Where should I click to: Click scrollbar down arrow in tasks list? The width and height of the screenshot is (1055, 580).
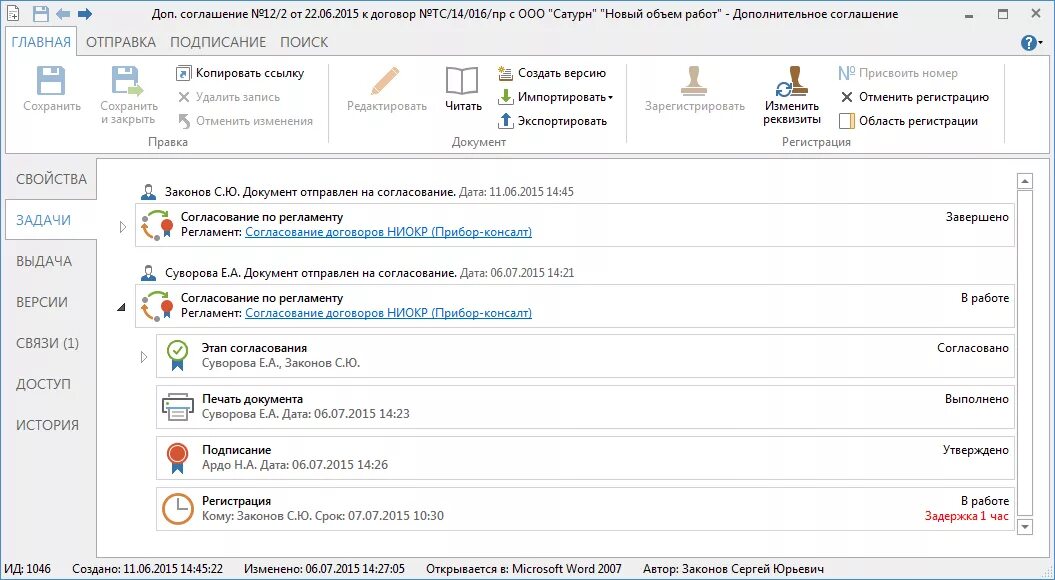point(1025,527)
